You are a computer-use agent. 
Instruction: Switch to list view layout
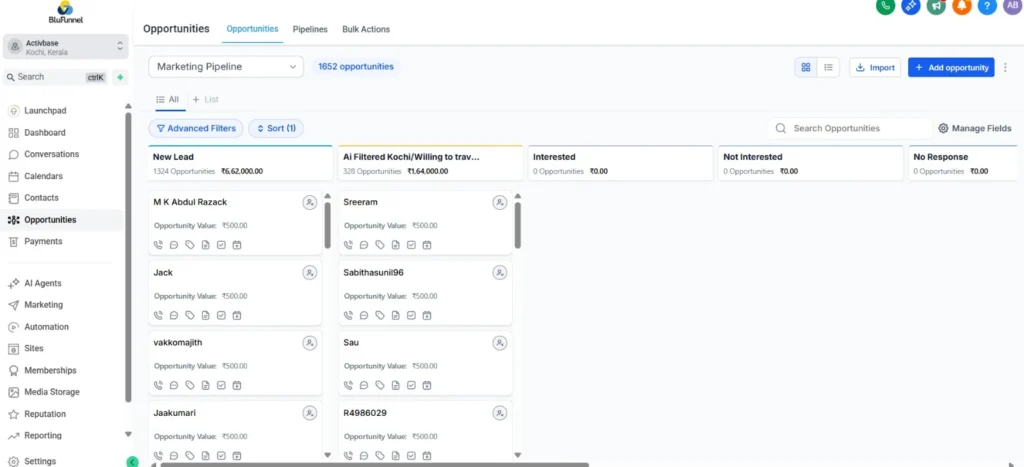coord(828,67)
